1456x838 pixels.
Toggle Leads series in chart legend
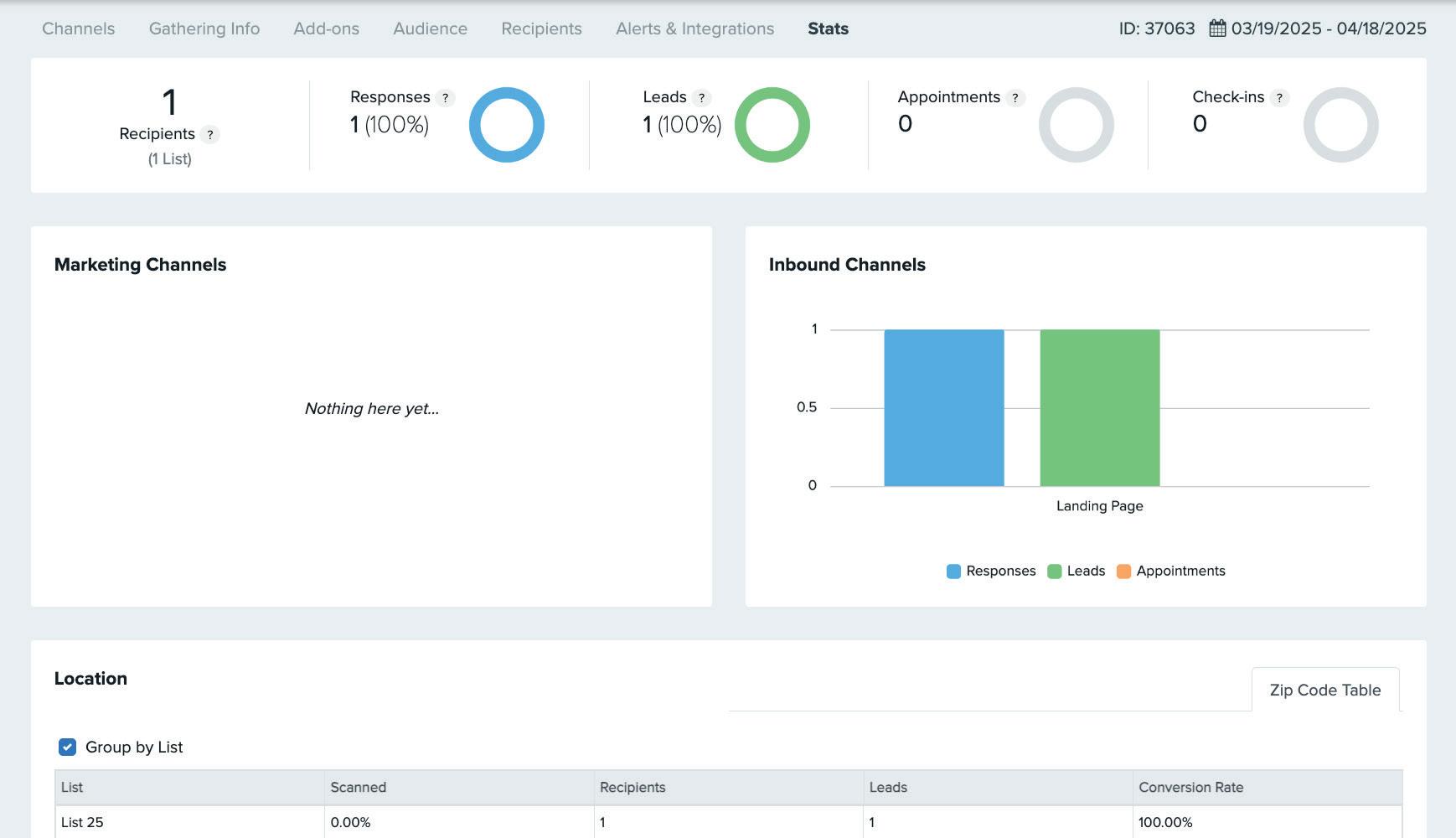pos(1077,571)
